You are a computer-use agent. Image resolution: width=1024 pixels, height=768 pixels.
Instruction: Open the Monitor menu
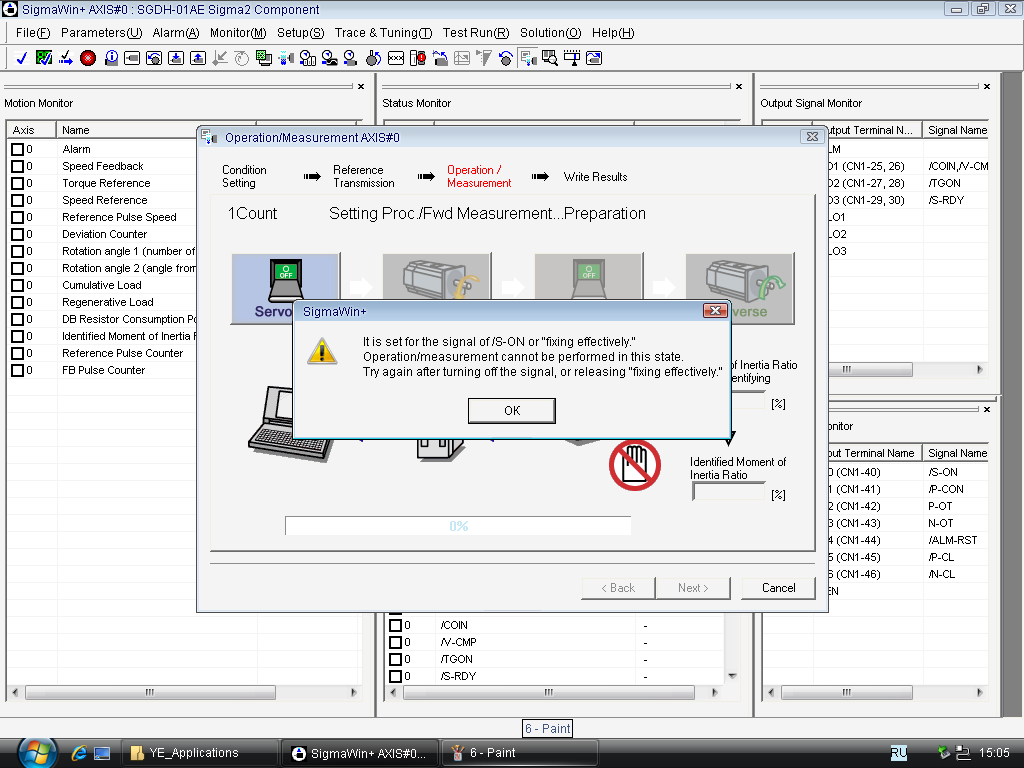[238, 33]
